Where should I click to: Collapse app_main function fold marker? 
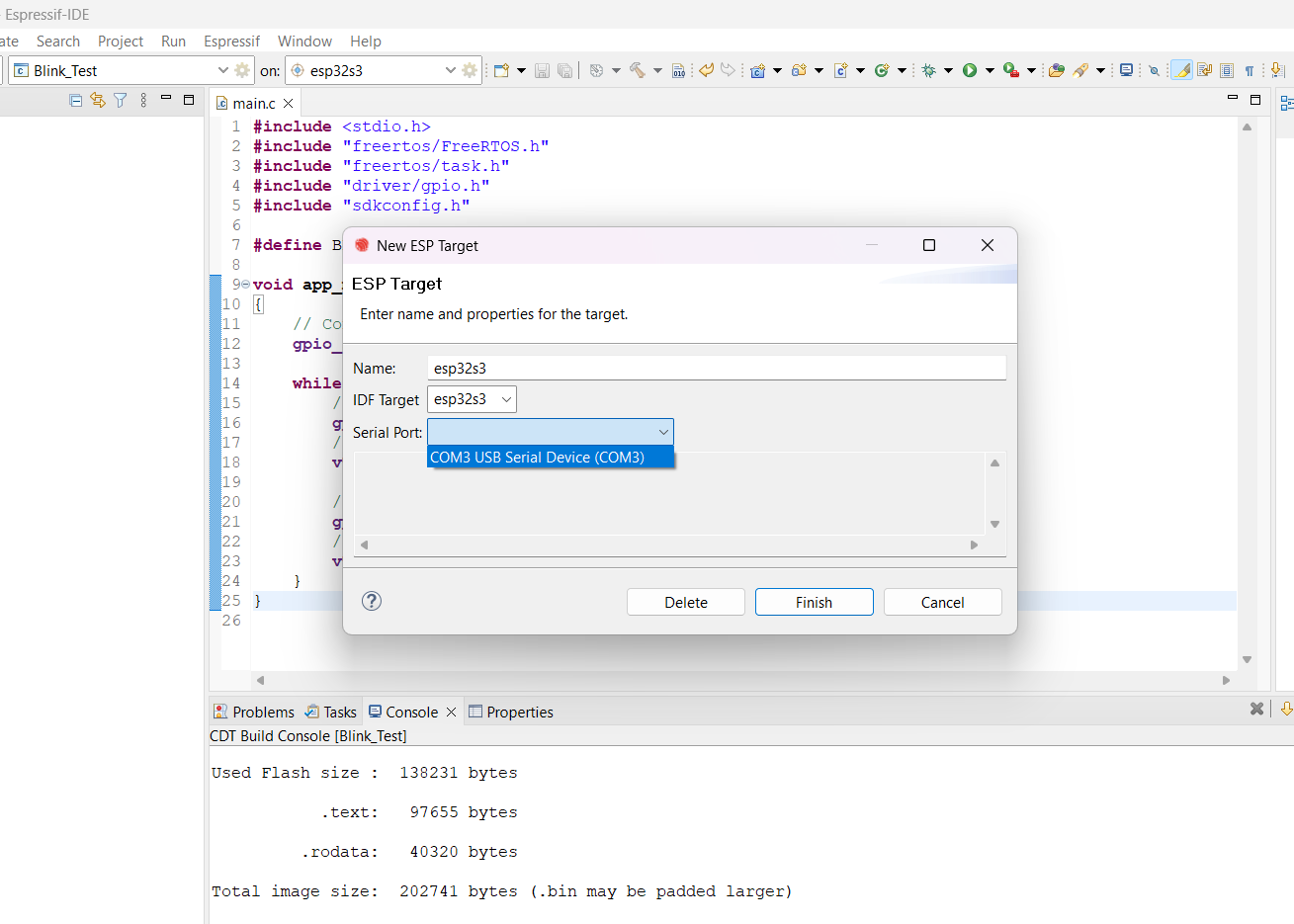(x=245, y=285)
